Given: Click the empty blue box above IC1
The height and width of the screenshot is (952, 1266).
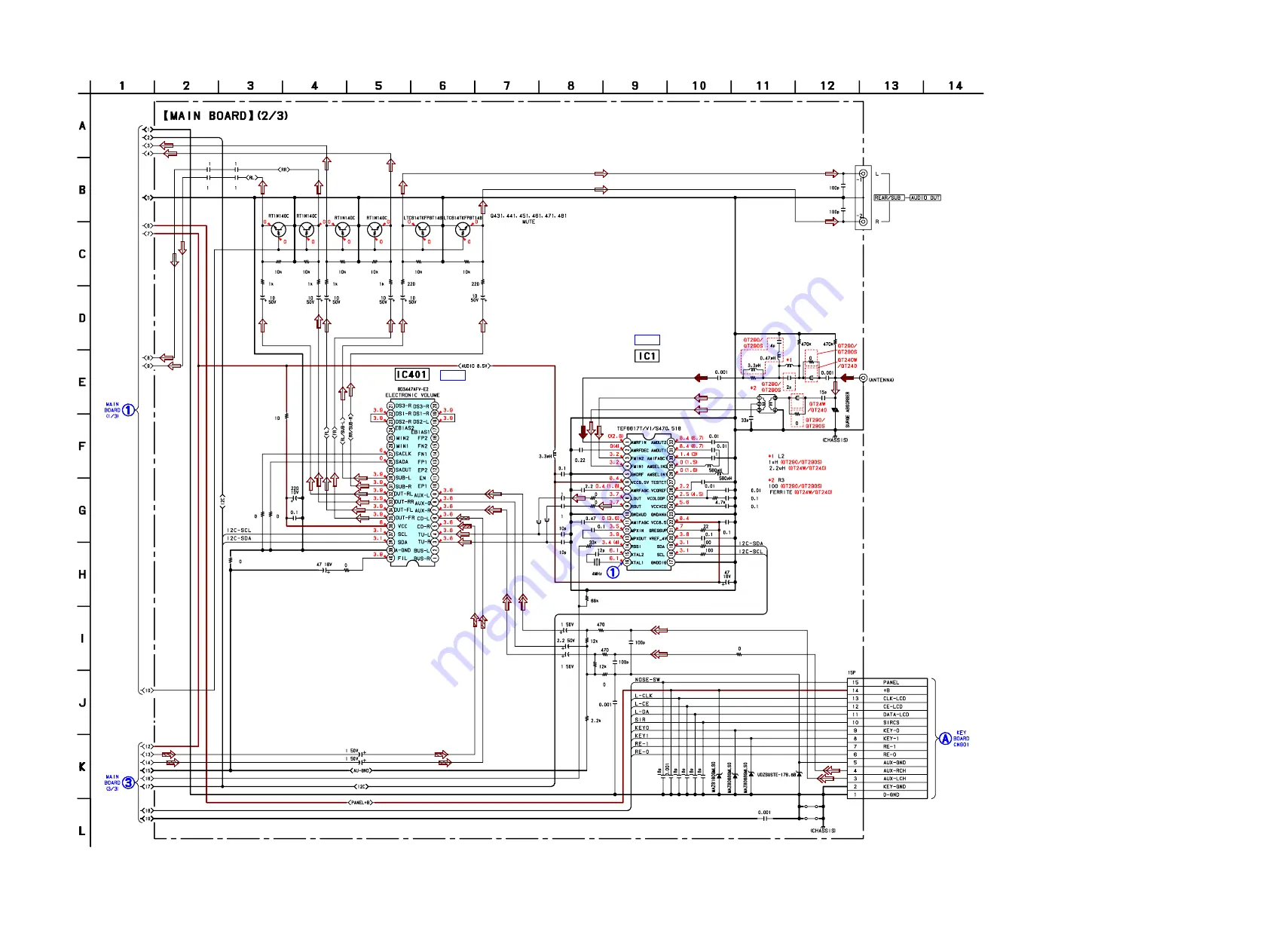Looking at the screenshot, I should point(647,340).
